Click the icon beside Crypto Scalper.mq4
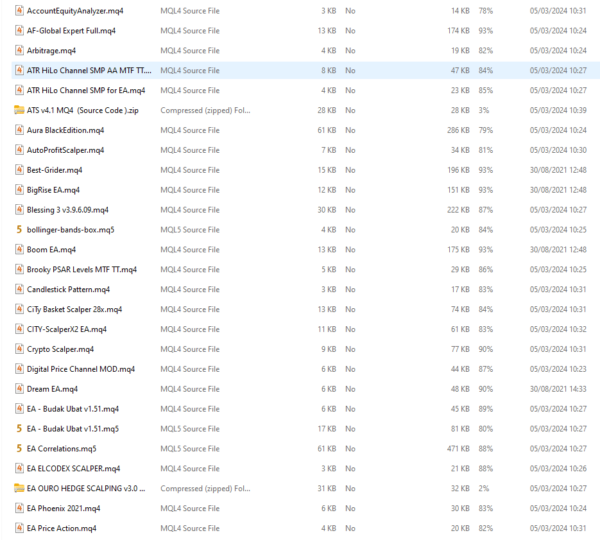600x540 pixels. pos(19,349)
